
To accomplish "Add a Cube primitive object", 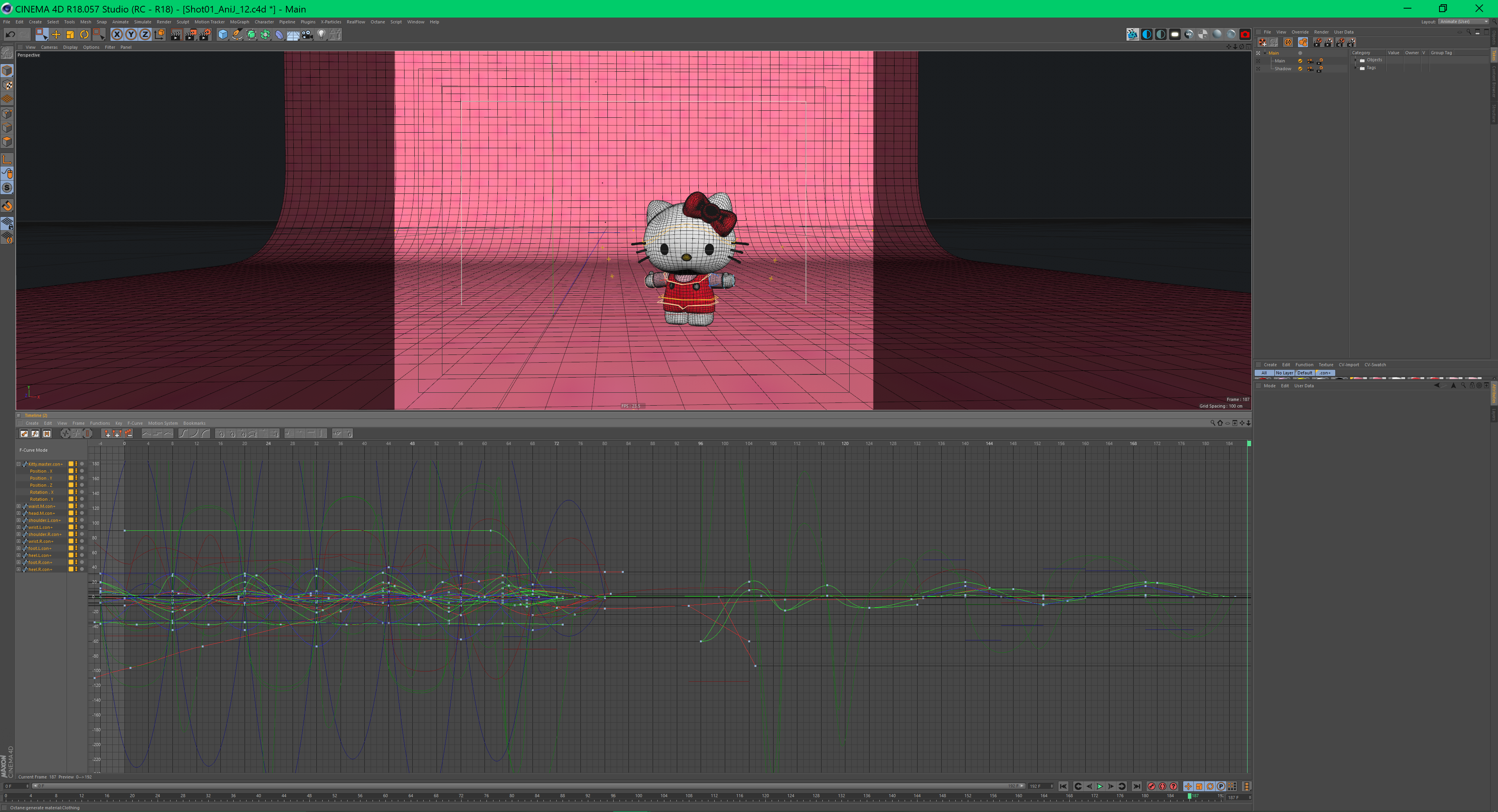I will (x=223, y=35).
